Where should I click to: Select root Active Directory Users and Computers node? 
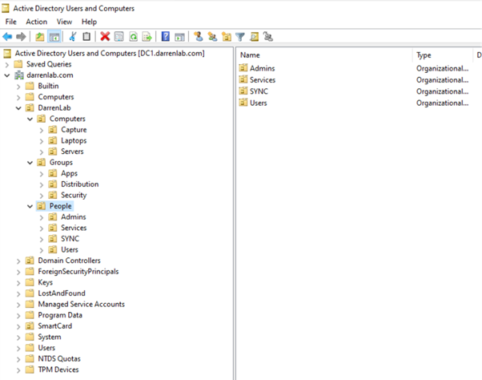pyautogui.click(x=109, y=53)
